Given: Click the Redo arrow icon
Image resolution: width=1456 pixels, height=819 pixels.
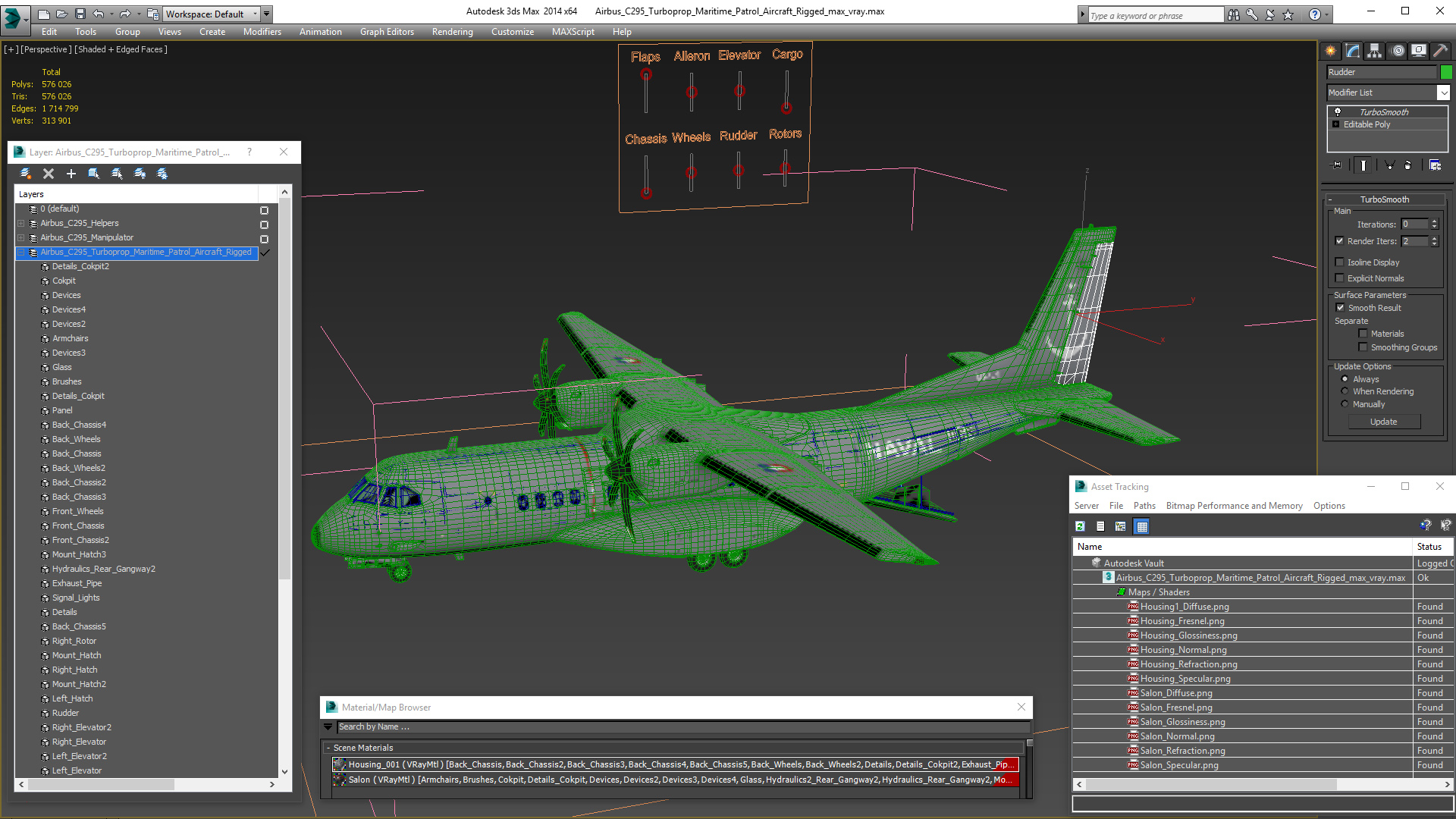Looking at the screenshot, I should point(124,14).
